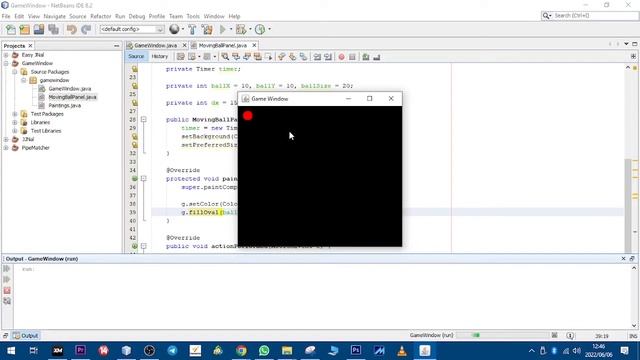Open the Navigate menu
640x360 pixels.
pos(55,16)
